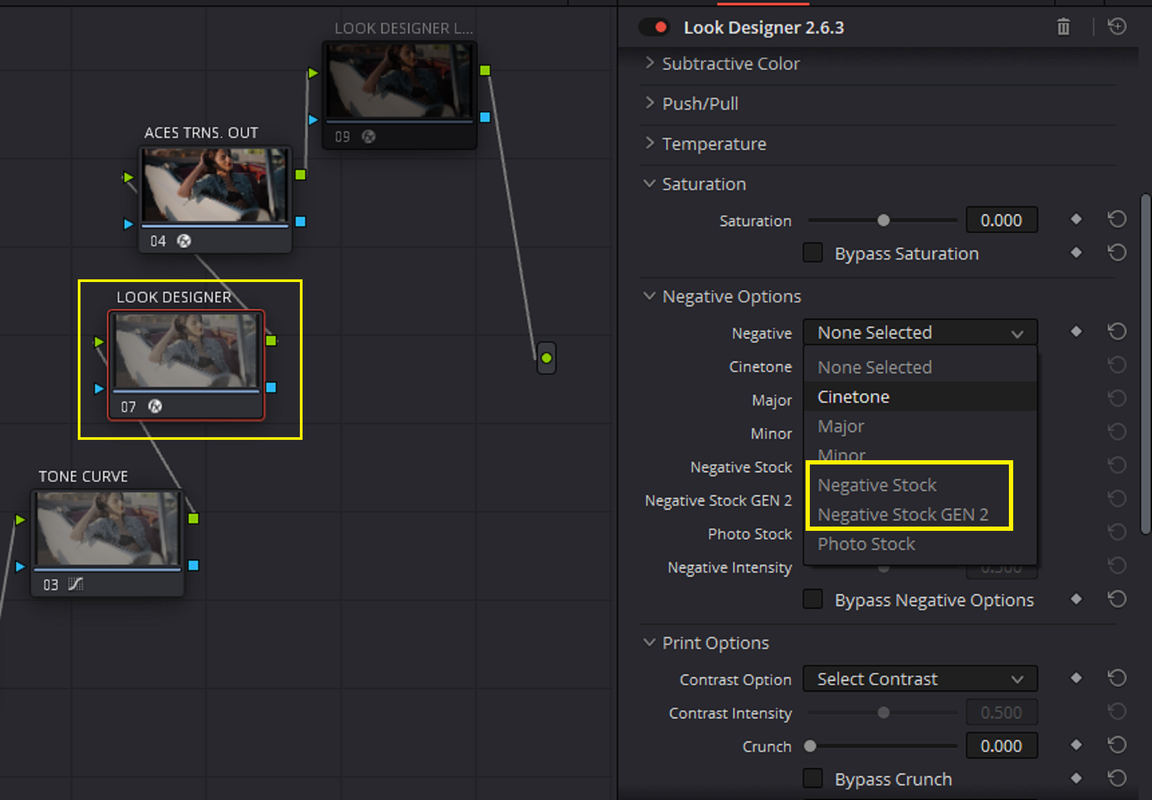The height and width of the screenshot is (800, 1152).
Task: Collapse the Print Options section
Action: coord(649,642)
